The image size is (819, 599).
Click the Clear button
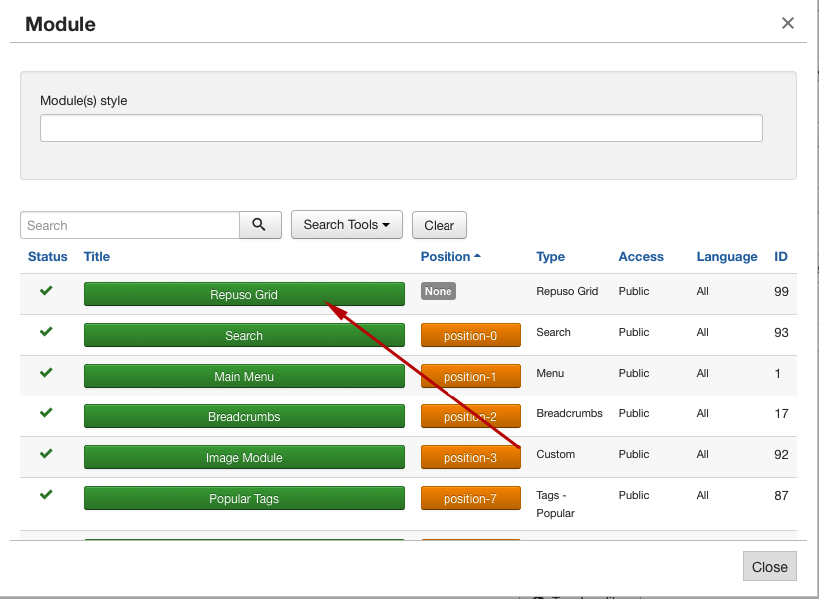[439, 225]
